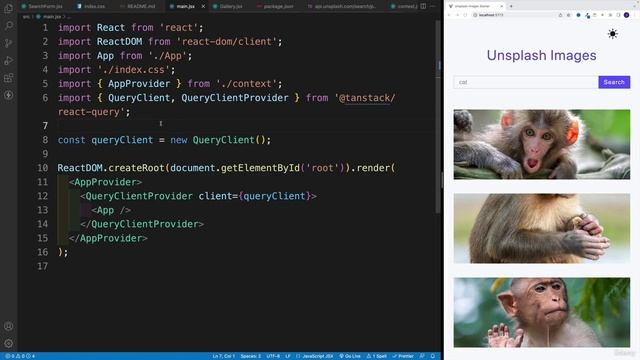This screenshot has height=360, width=640.
Task: Open notifications bell in status bar
Action: tap(433, 356)
